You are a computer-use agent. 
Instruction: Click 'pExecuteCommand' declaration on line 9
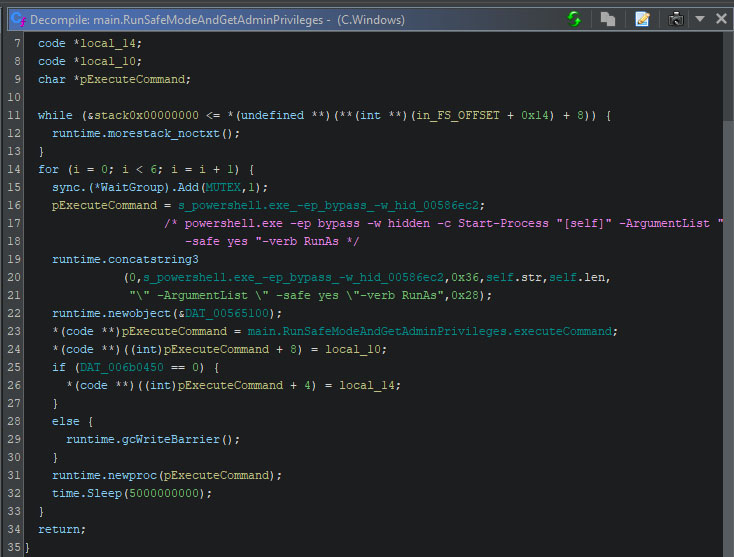pos(132,80)
